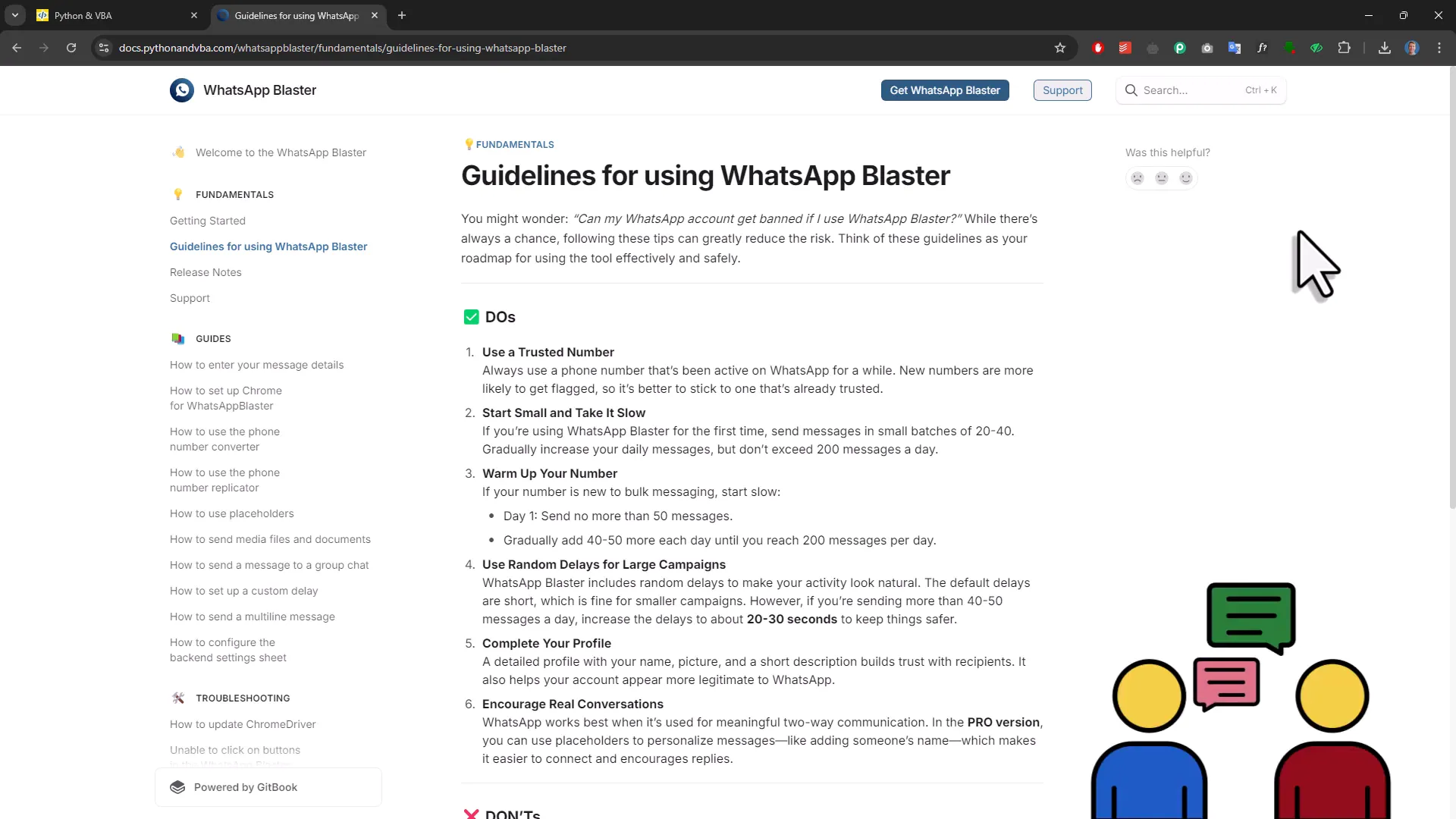This screenshot has height=819, width=1456.
Task: Click the main page title heading
Action: (705, 176)
